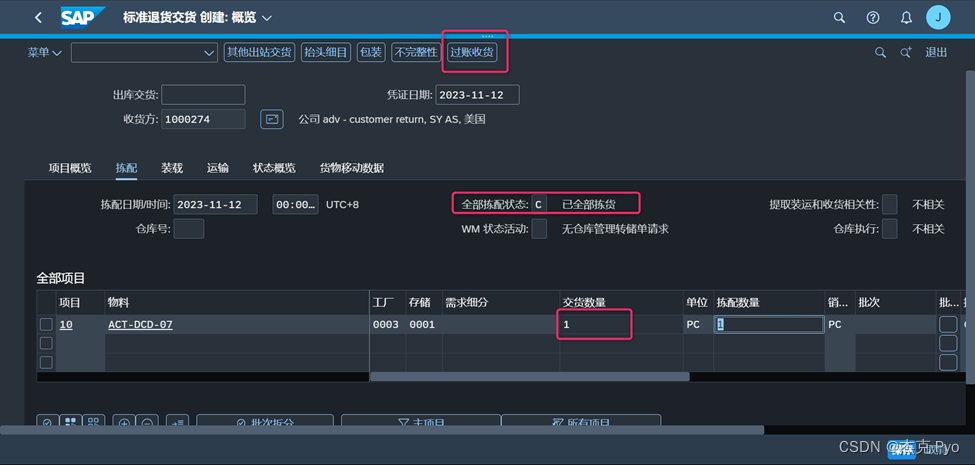Click the 包装 button

(x=371, y=52)
